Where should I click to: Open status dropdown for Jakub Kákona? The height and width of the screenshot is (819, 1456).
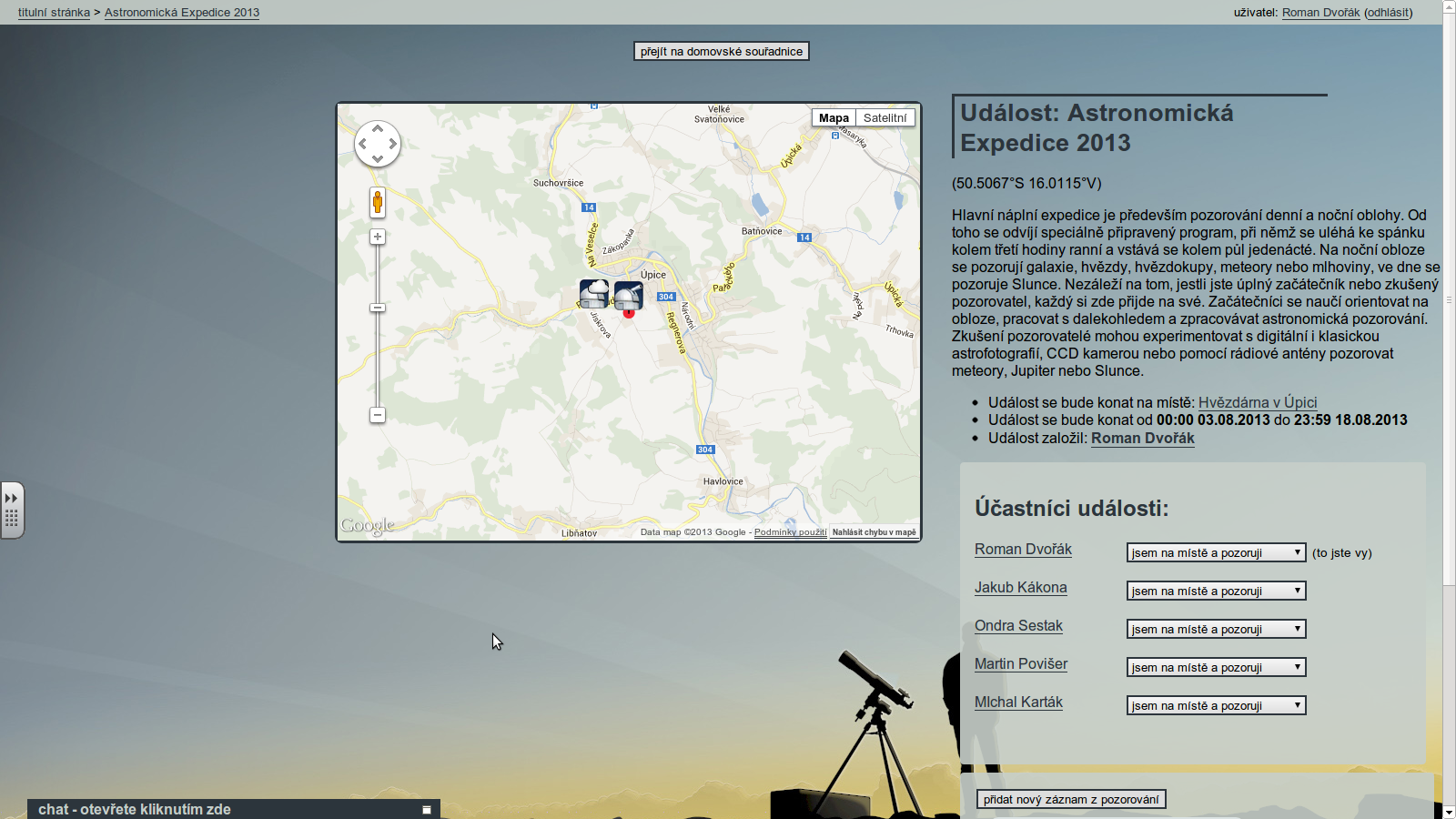(1216, 591)
